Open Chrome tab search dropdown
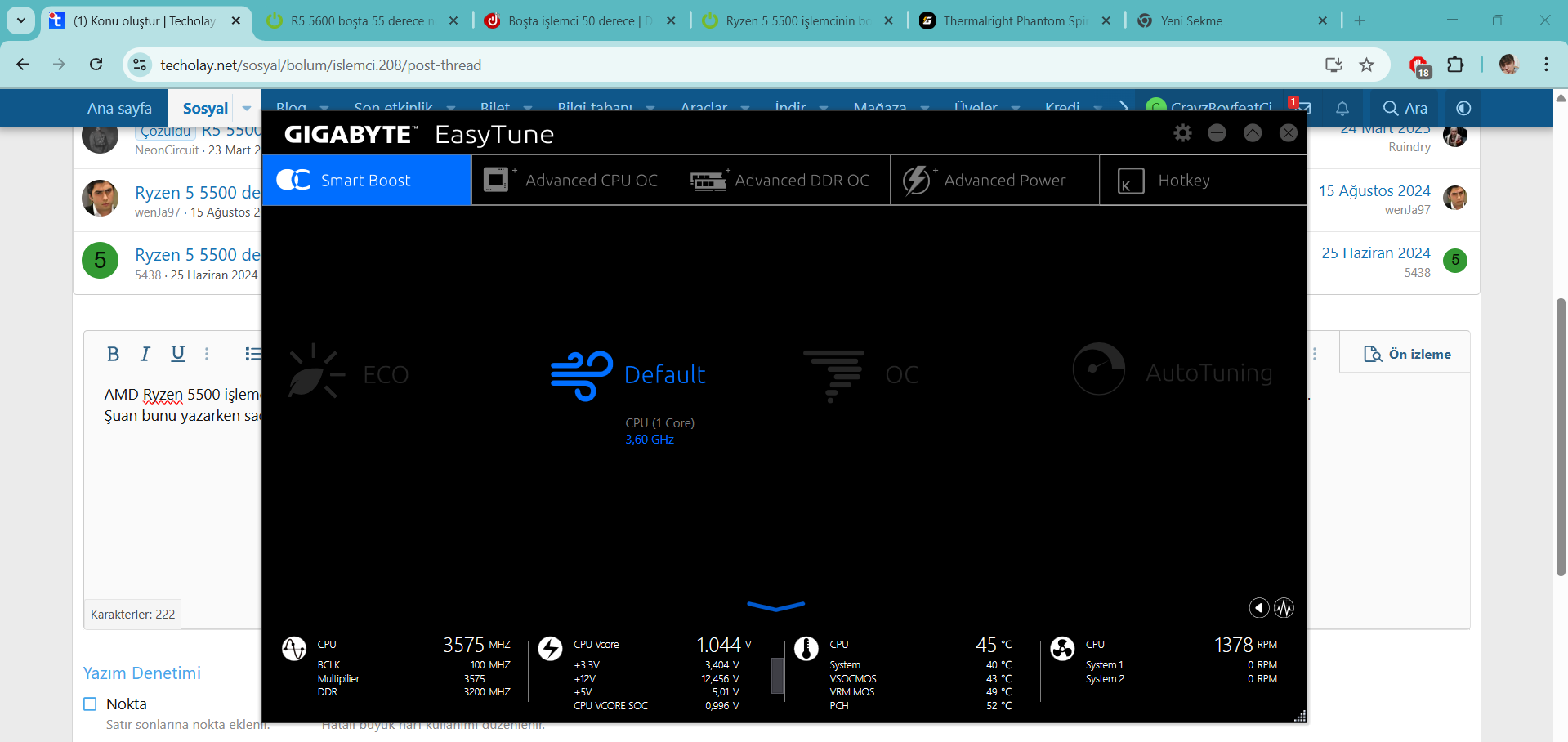Screen dimensions: 1568x742 pyautogui.click(x=20, y=20)
